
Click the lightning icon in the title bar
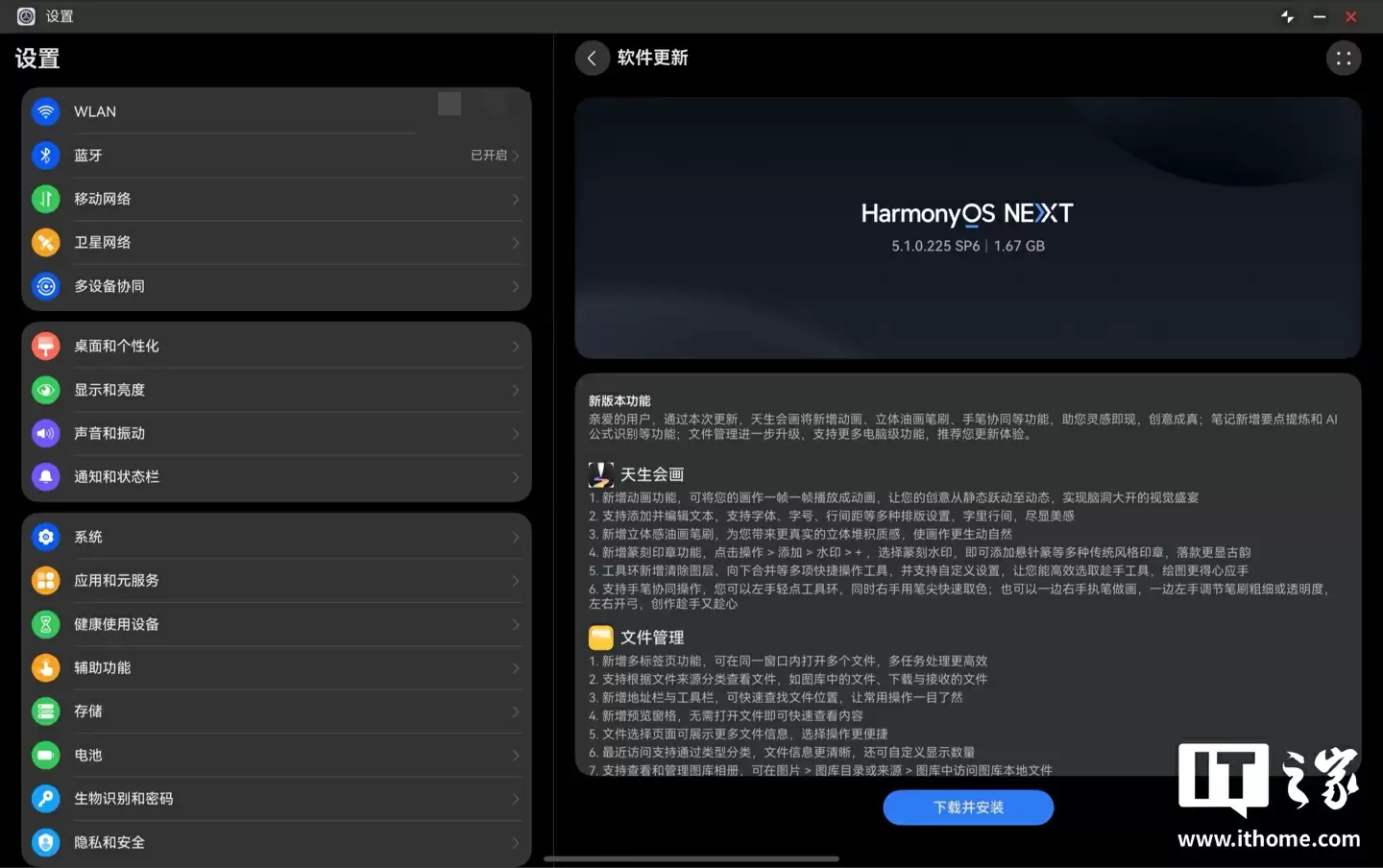coord(1287,16)
